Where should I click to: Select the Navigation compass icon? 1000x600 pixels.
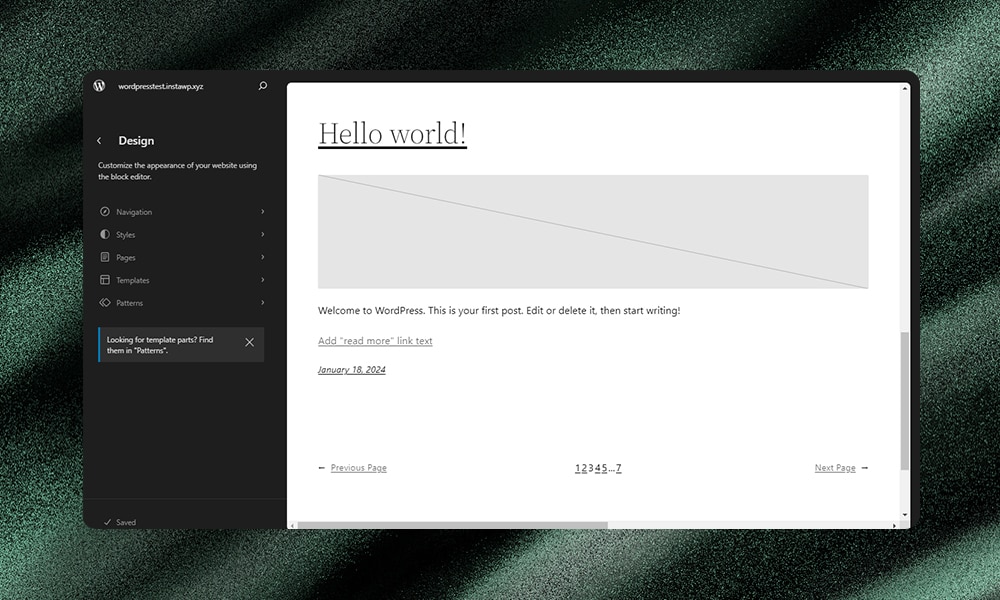(105, 211)
